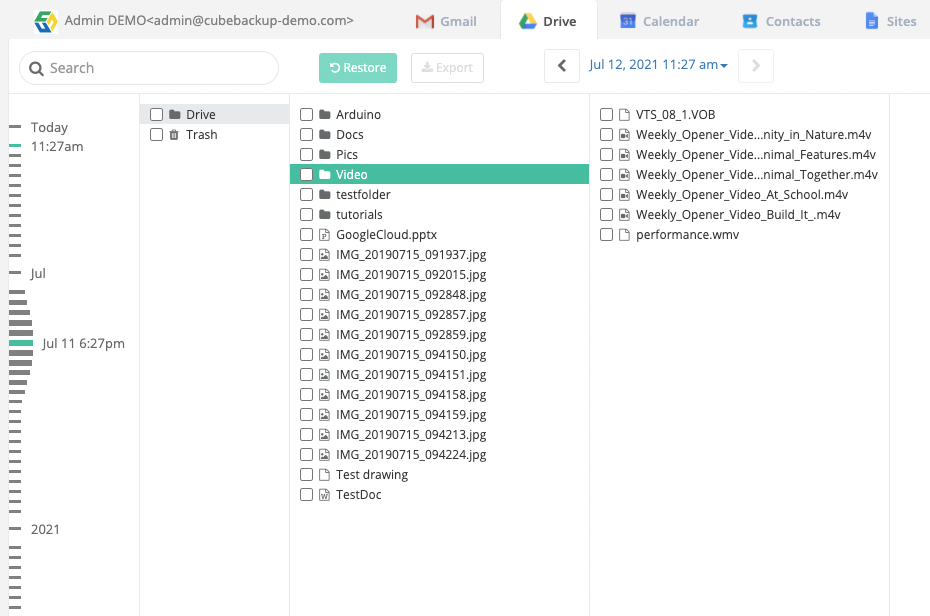Click the performance.wmv file icon
The height and width of the screenshot is (616, 930).
pos(624,235)
